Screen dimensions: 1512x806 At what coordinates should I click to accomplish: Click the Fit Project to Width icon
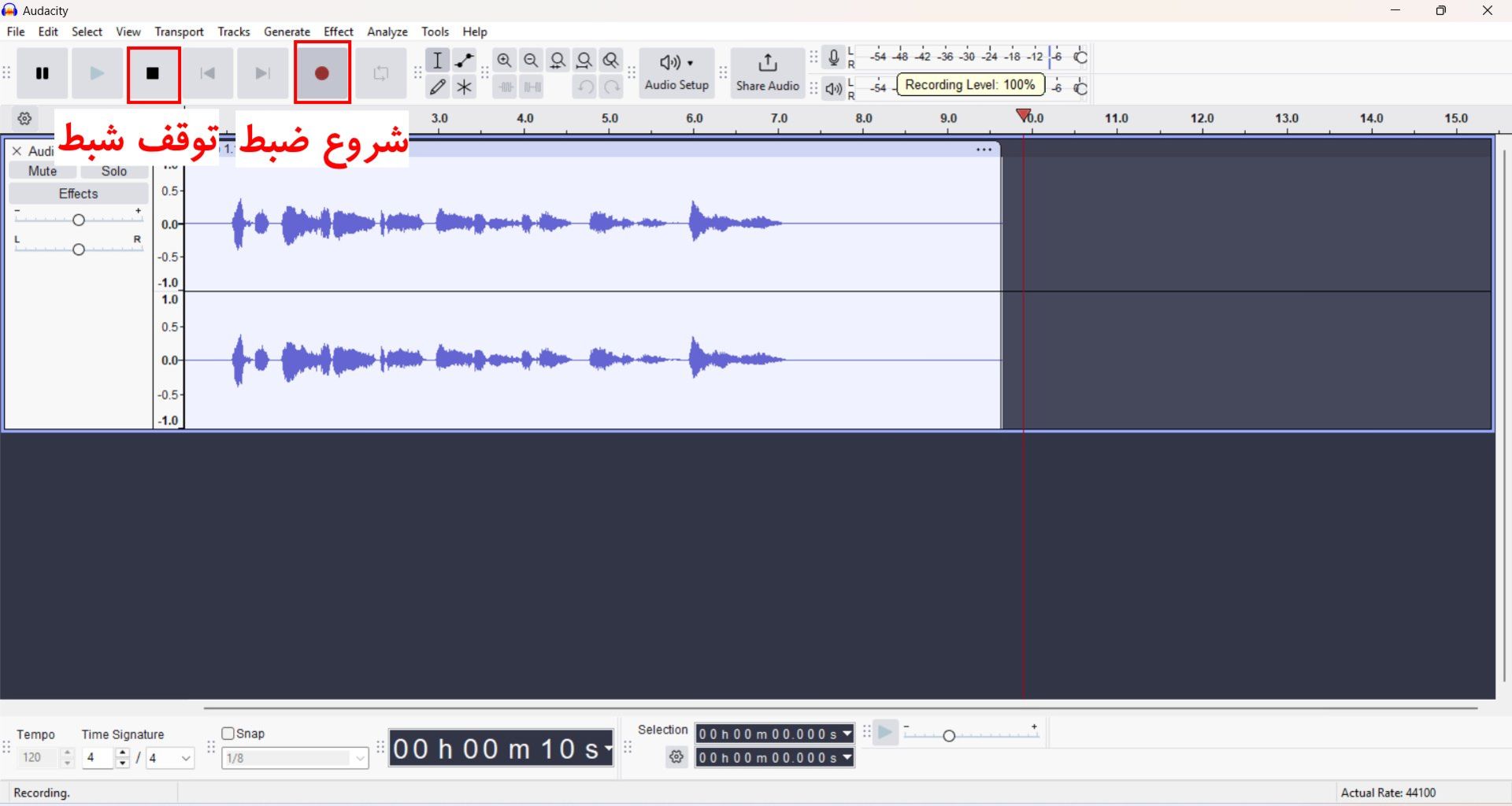(584, 60)
